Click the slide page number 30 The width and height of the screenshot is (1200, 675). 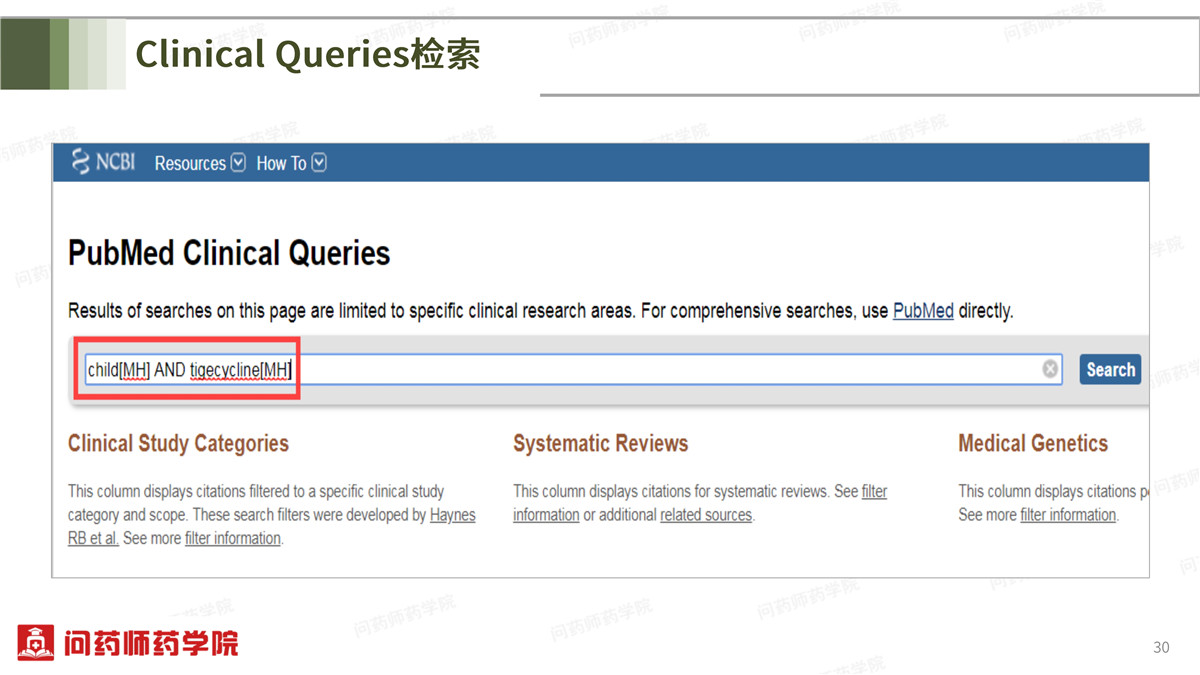tap(1161, 648)
